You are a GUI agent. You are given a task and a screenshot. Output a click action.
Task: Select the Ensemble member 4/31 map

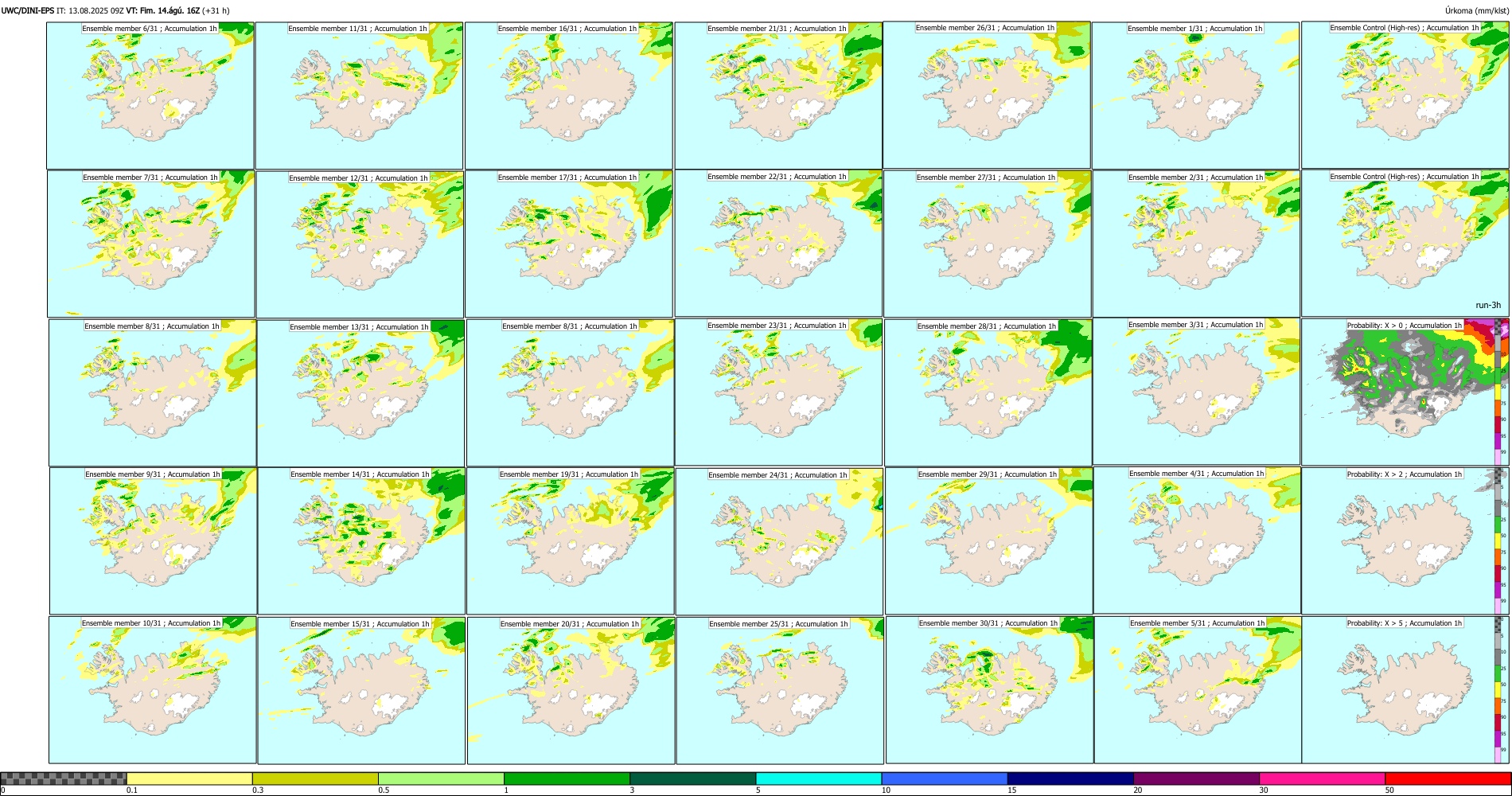pyautogui.click(x=1197, y=540)
